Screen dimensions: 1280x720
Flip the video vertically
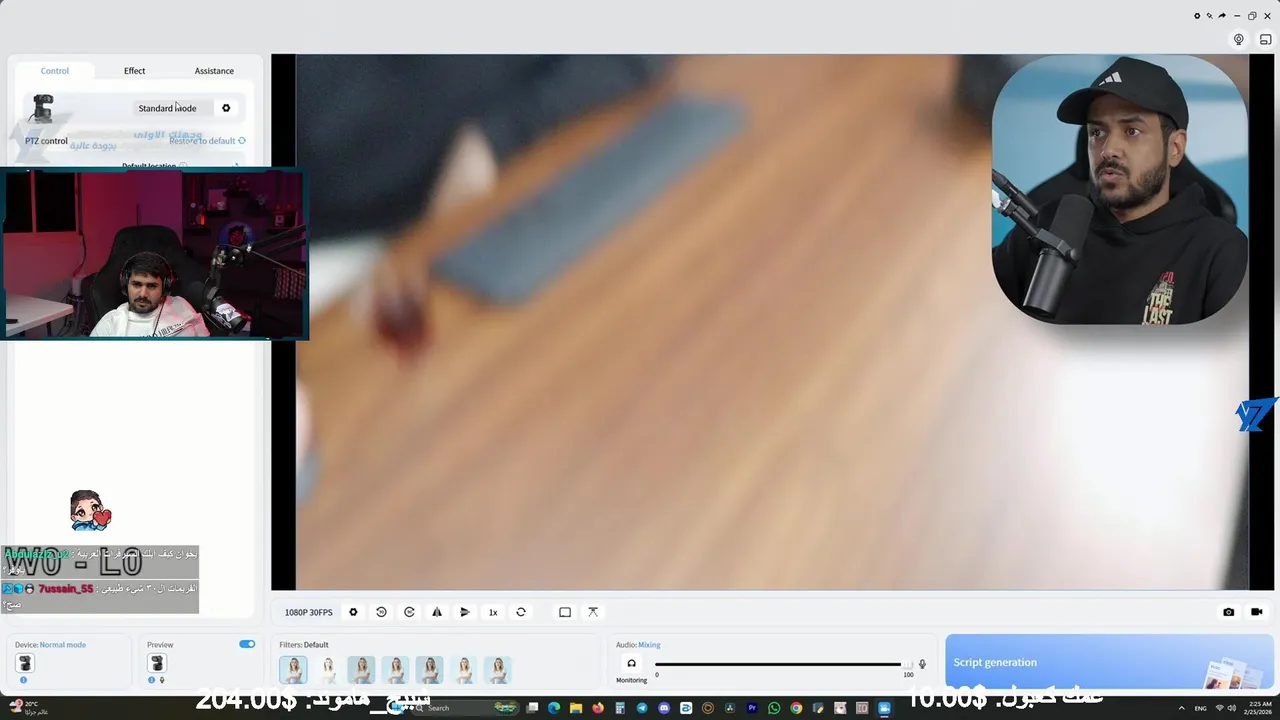(465, 612)
